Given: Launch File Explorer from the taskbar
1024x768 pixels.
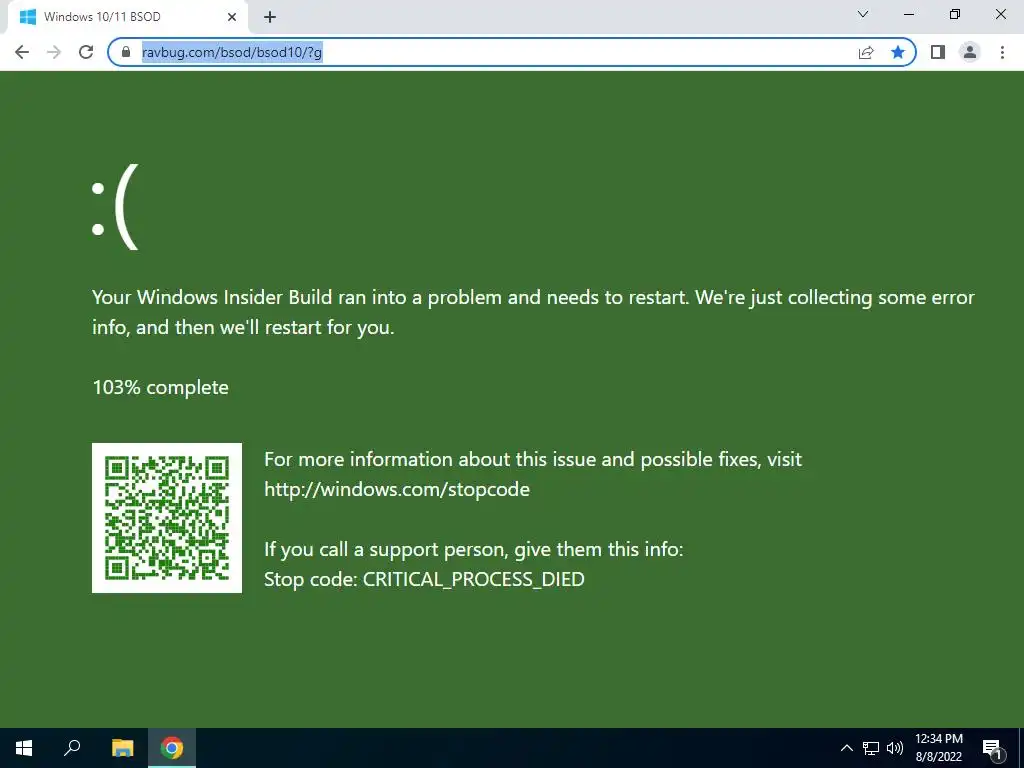Looking at the screenshot, I should point(122,748).
